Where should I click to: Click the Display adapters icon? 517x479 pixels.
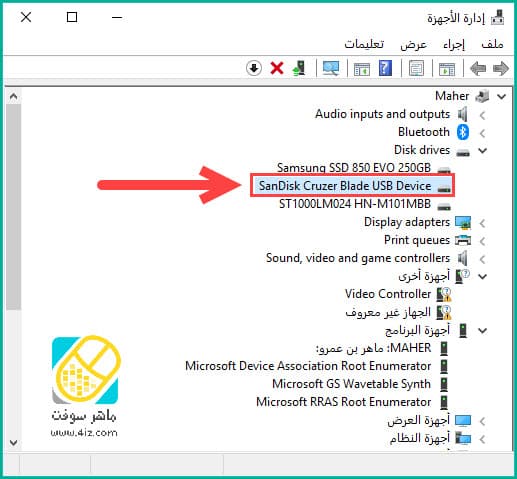(463, 223)
